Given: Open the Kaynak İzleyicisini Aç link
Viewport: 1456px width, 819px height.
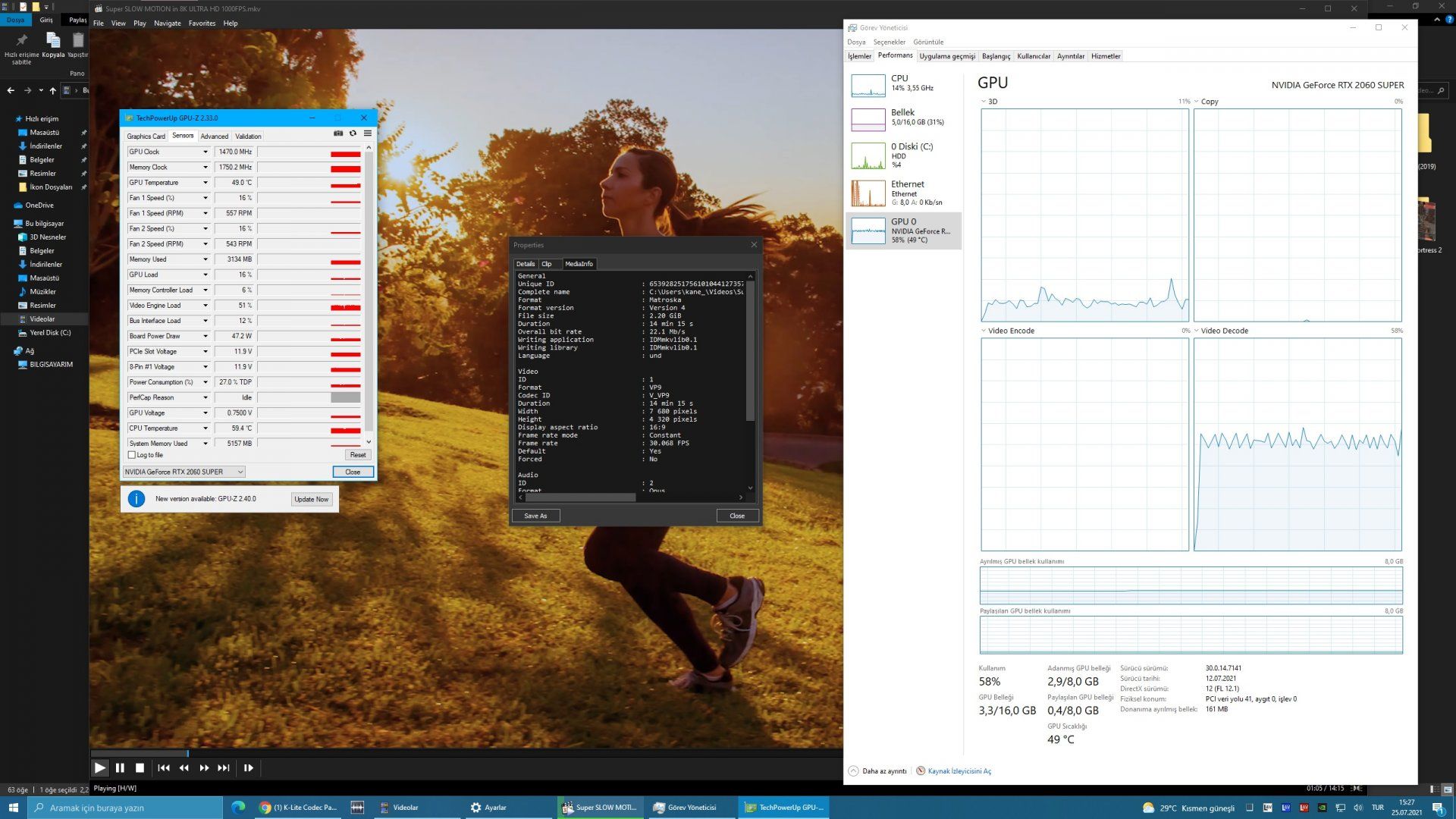Looking at the screenshot, I should (x=959, y=771).
